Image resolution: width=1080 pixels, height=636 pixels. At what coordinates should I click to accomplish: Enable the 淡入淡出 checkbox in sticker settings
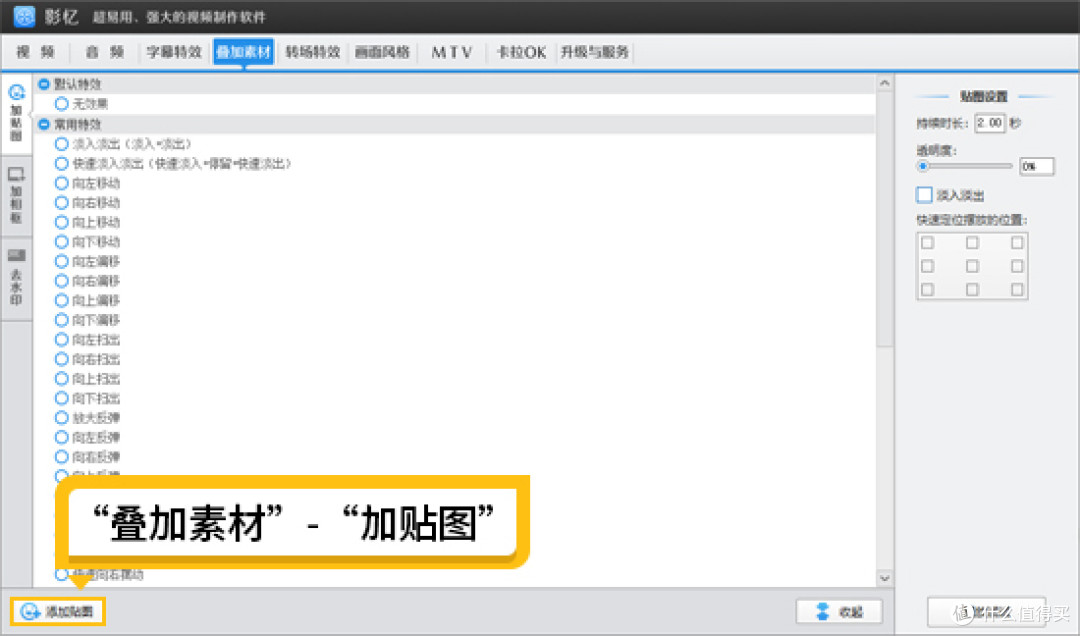(x=924, y=195)
